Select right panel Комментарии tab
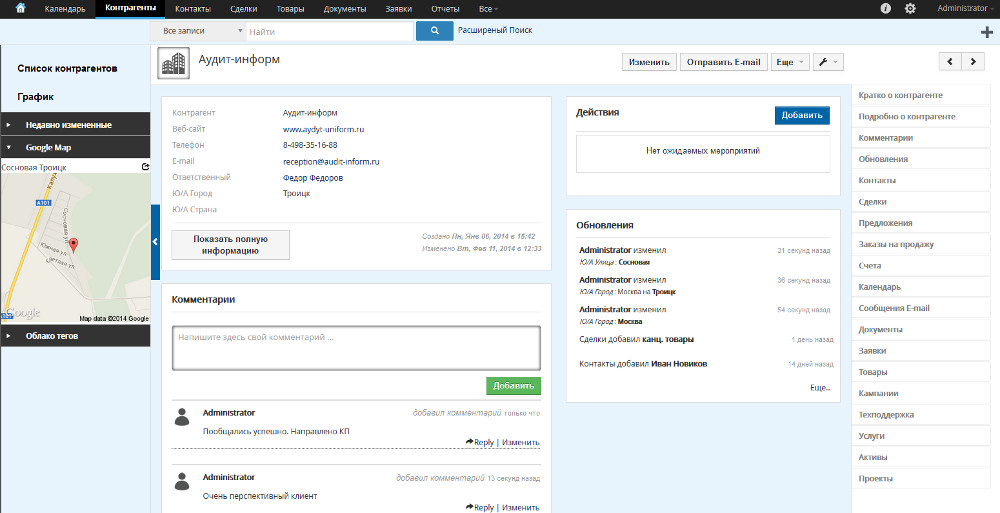This screenshot has height=513, width=1000. click(x=921, y=138)
